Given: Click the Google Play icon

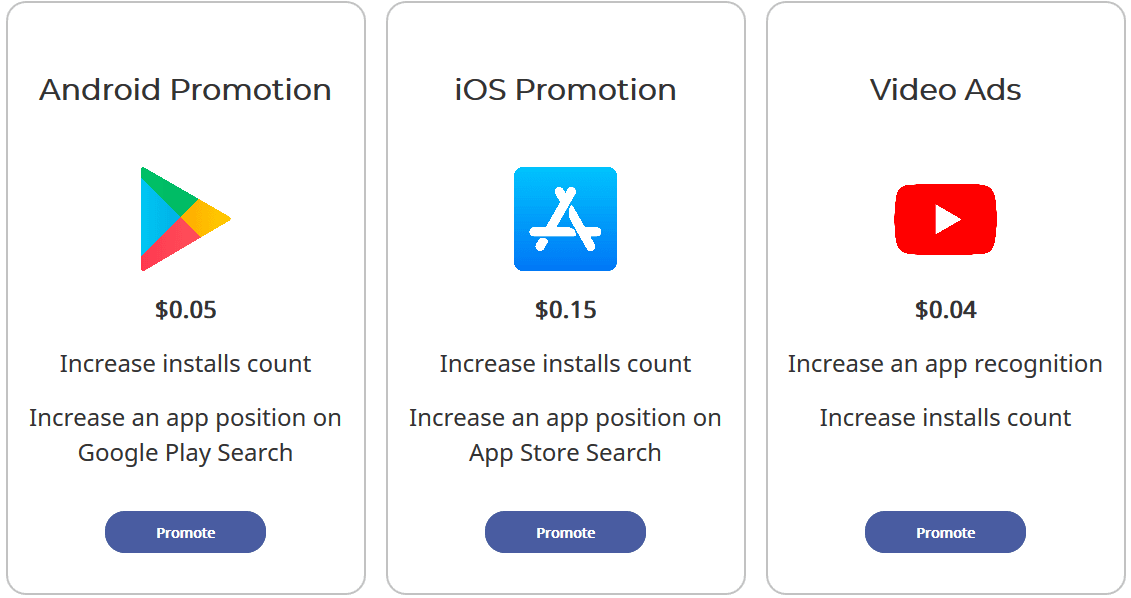Looking at the screenshot, I should pos(185,219).
